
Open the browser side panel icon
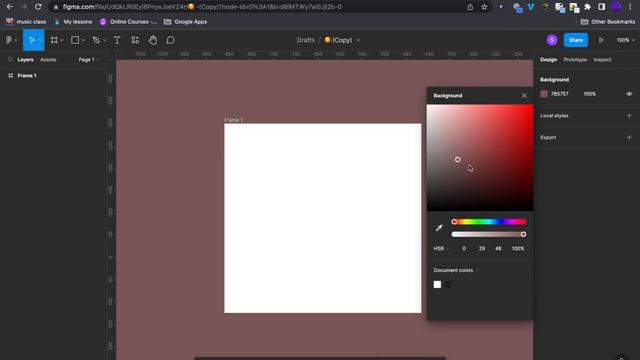[601, 7]
